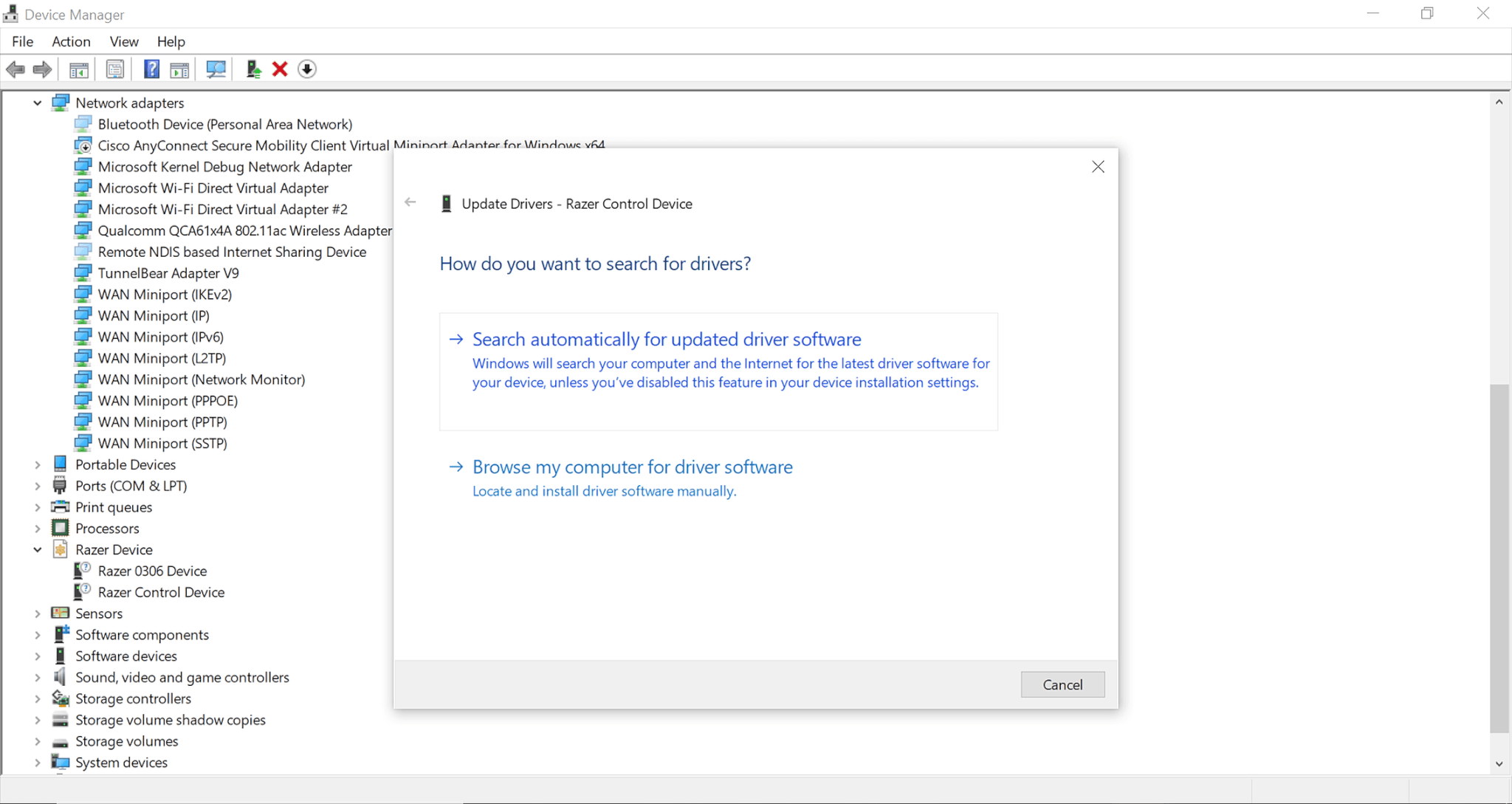Select WAN Miniport (IKEv2)
1512x804 pixels.
(165, 295)
